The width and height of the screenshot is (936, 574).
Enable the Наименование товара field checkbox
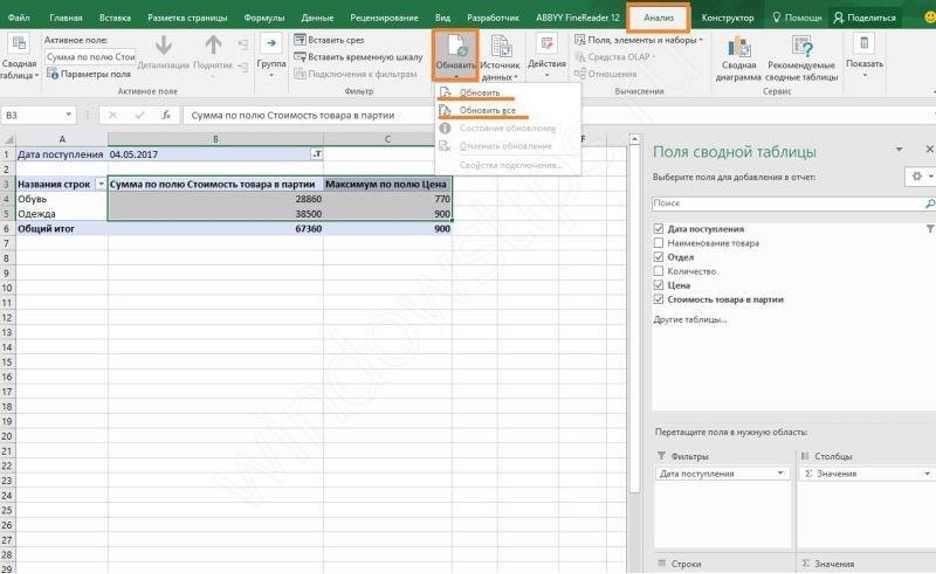pyautogui.click(x=658, y=243)
